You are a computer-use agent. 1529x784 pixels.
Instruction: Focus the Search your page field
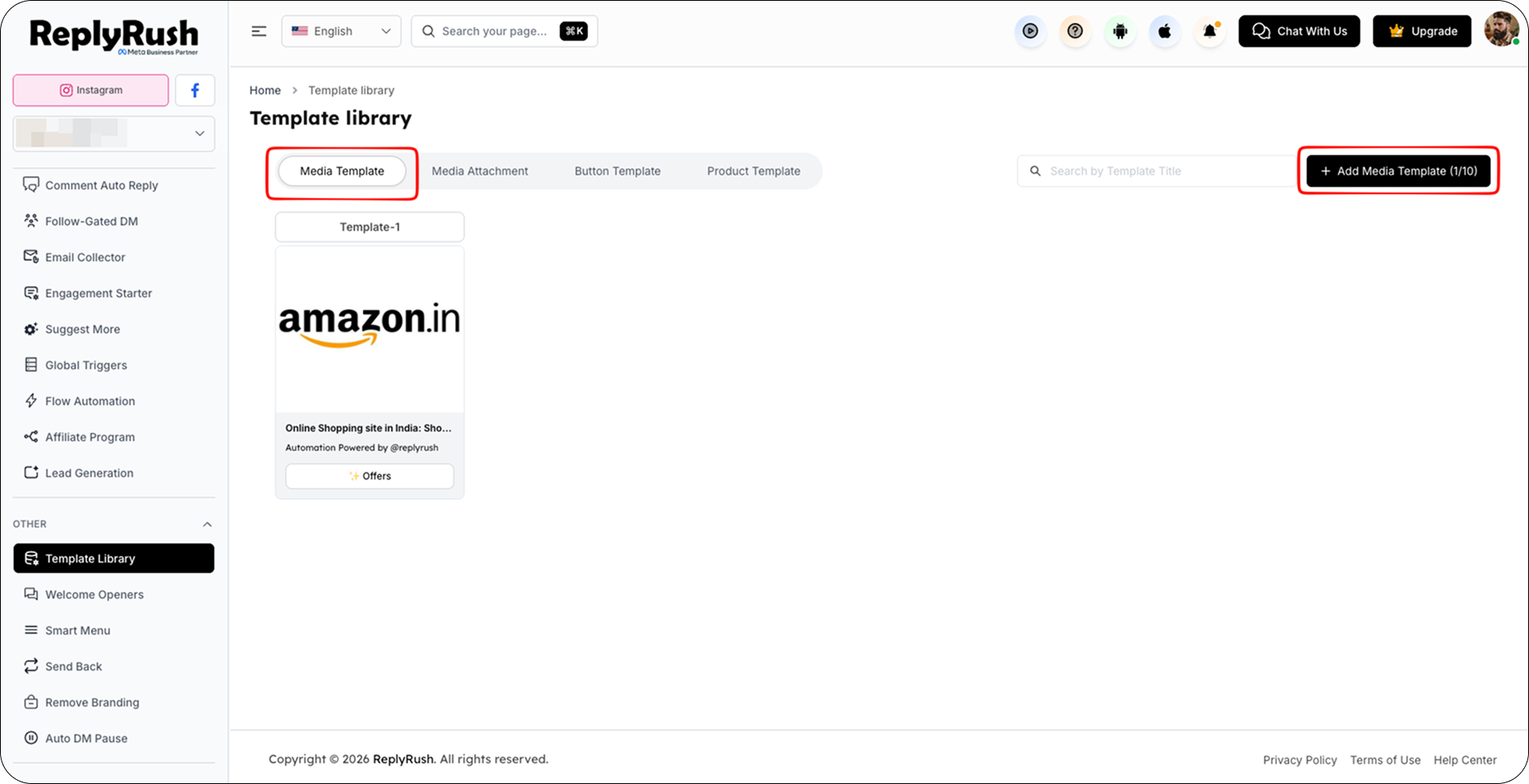[x=505, y=31]
